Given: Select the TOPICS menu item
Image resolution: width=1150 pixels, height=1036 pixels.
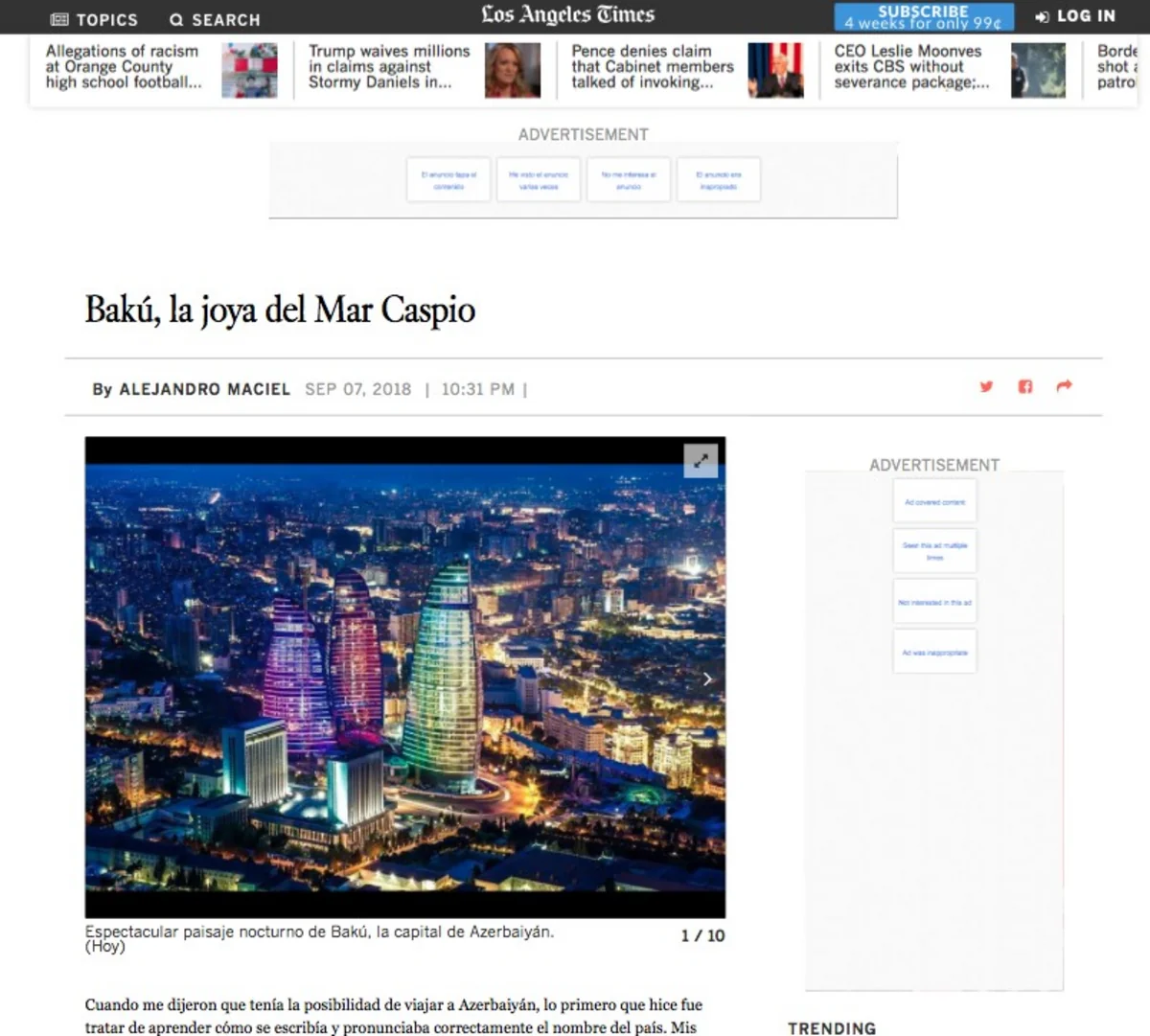Looking at the screenshot, I should (x=107, y=18).
